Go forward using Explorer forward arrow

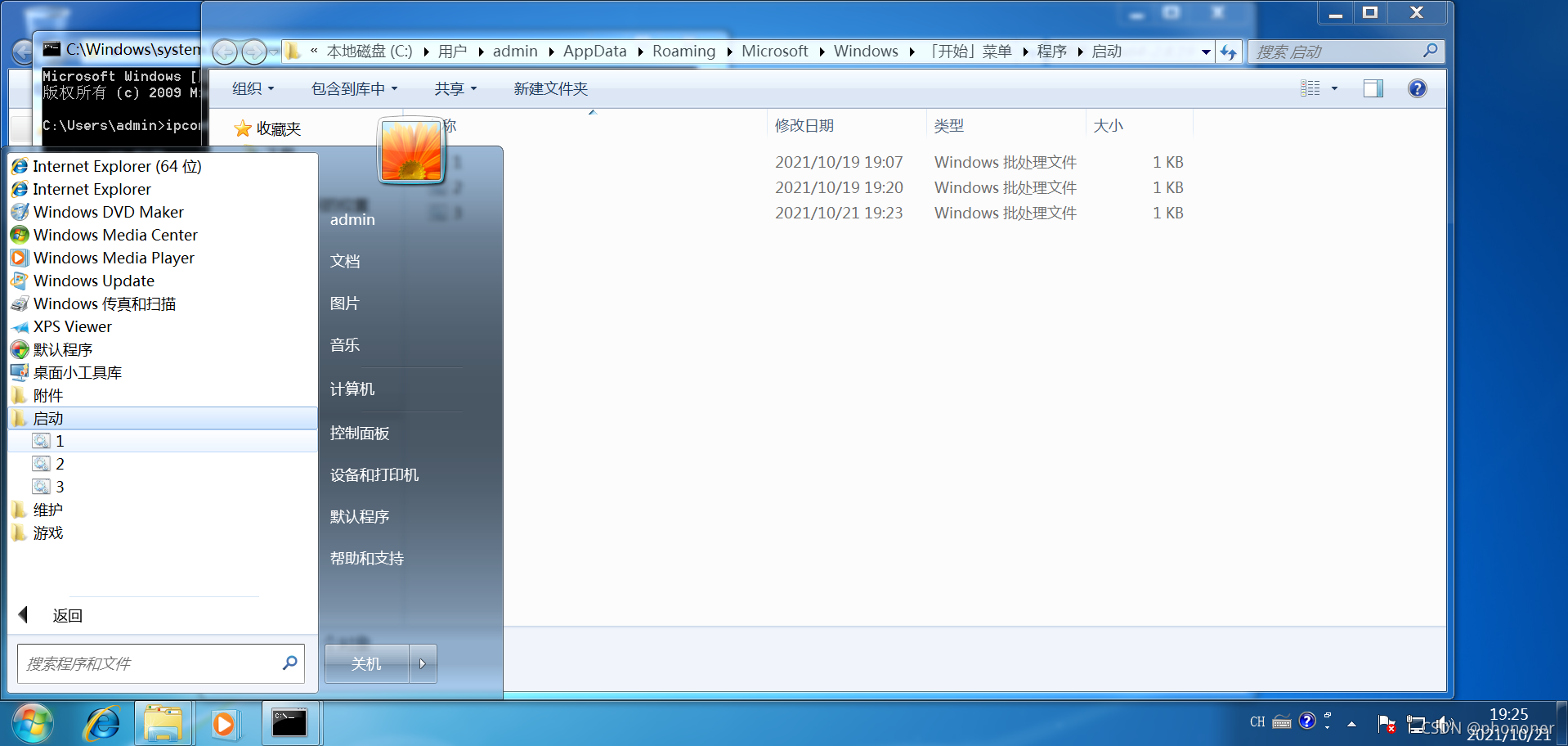(x=254, y=52)
